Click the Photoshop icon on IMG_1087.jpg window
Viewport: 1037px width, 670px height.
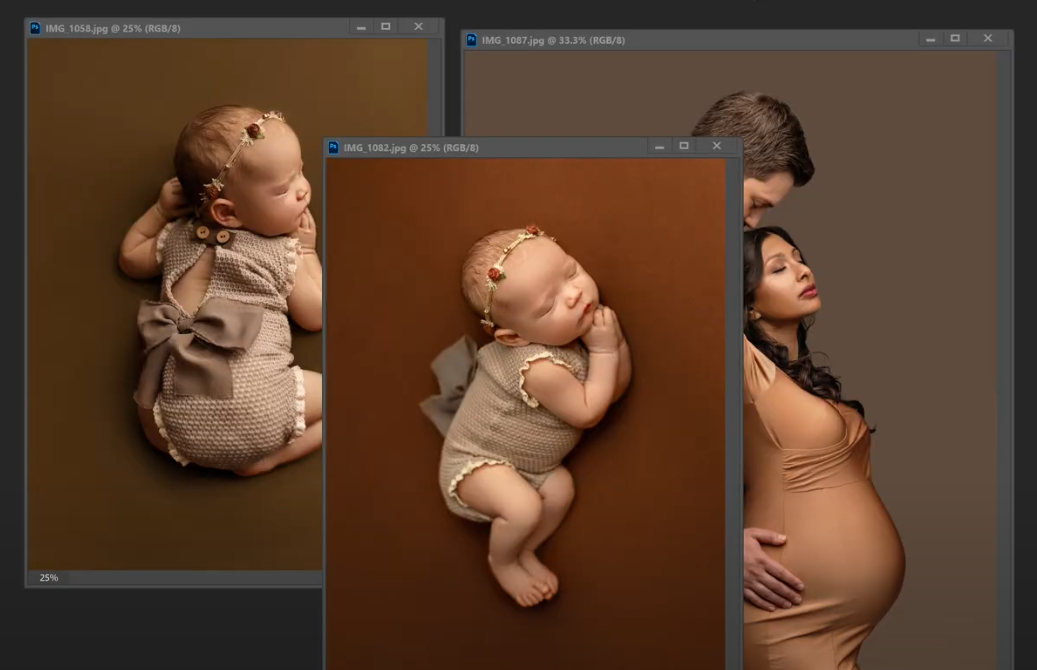tap(472, 40)
